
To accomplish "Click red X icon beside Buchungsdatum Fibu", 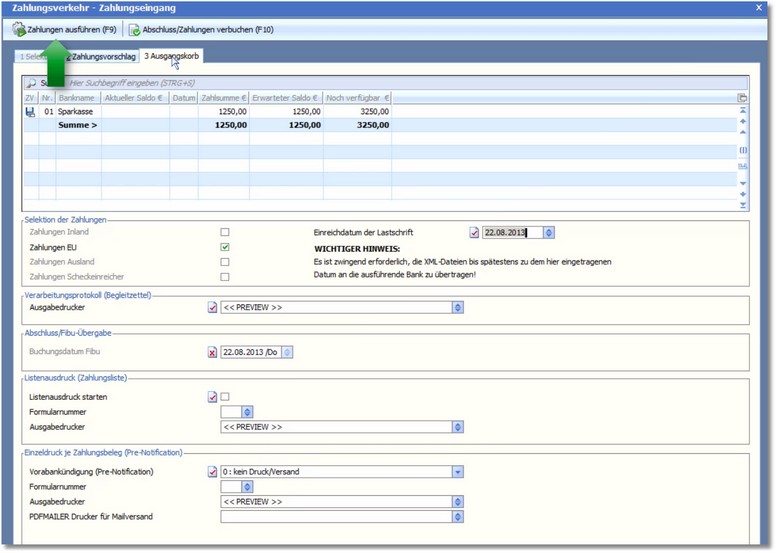I will point(212,352).
